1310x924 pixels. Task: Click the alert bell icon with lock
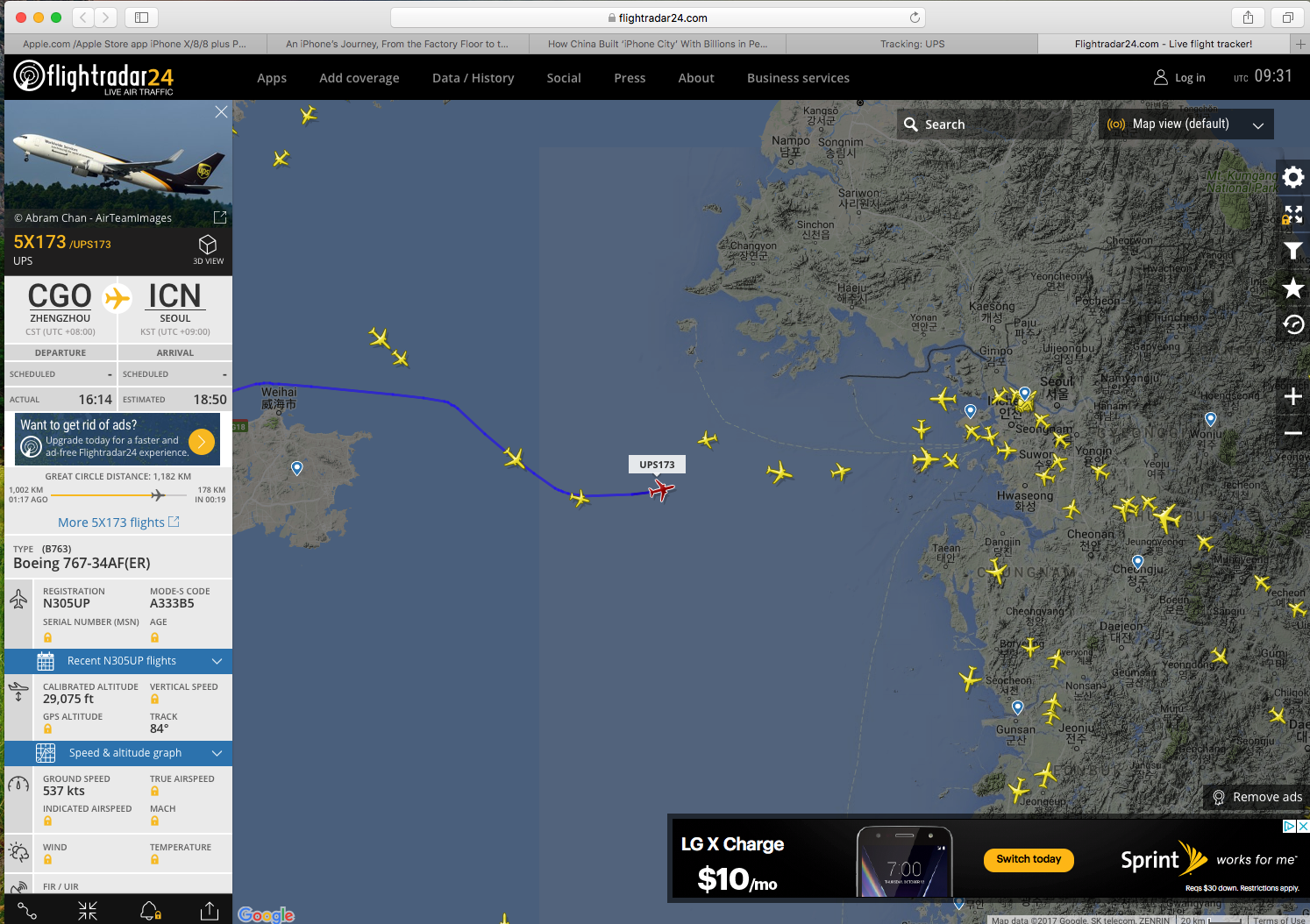click(150, 911)
